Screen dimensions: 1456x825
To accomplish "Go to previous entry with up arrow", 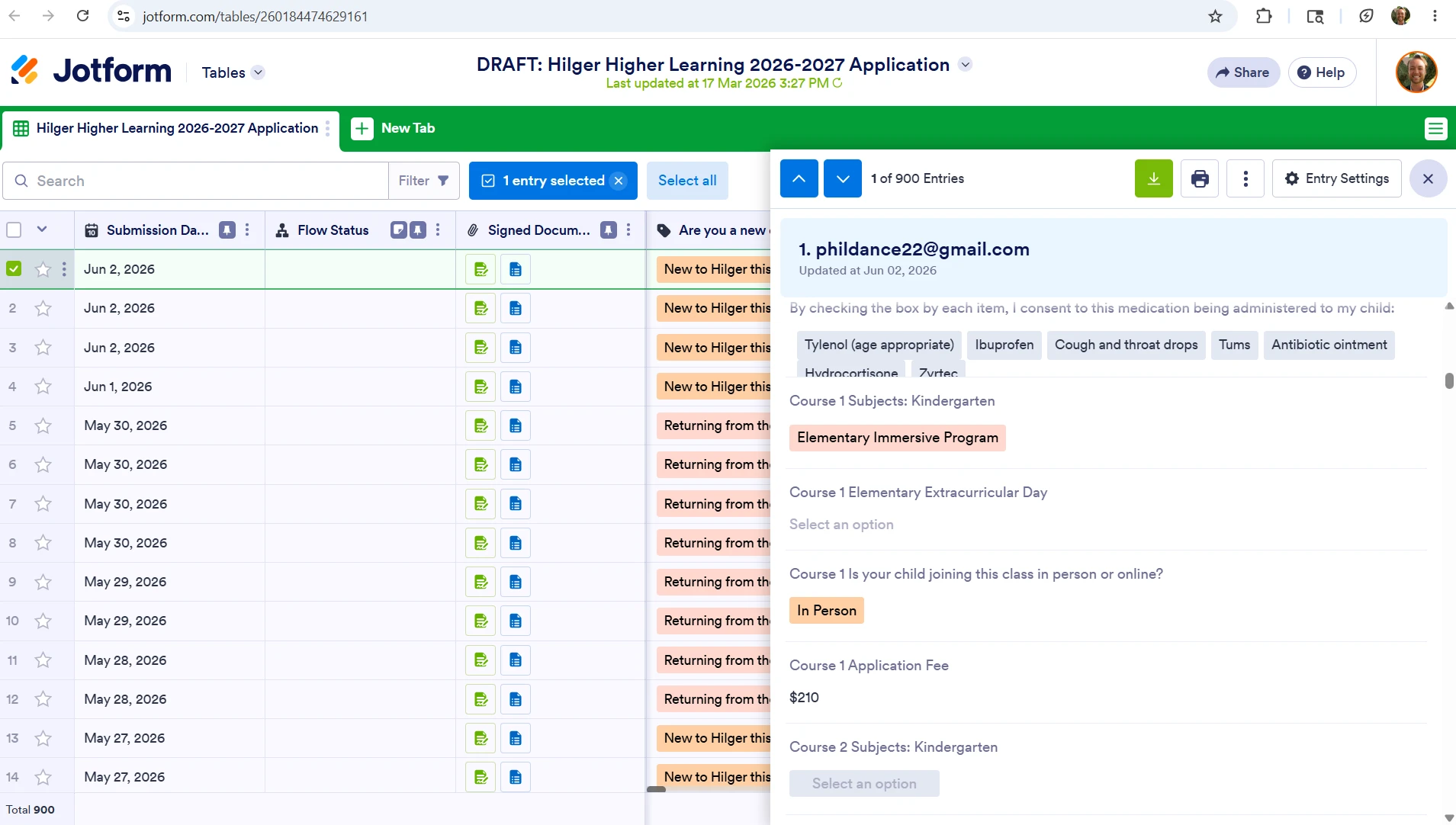I will coord(799,178).
